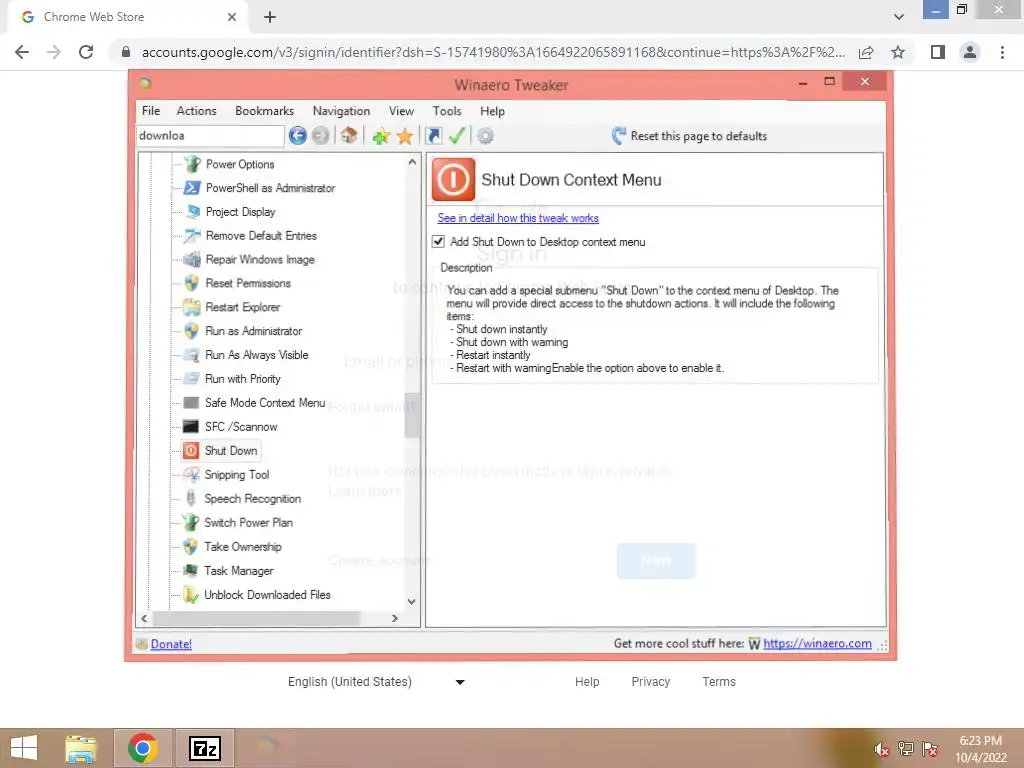The image size is (1024, 768).
Task: Open the Tools menu
Action: tap(447, 111)
